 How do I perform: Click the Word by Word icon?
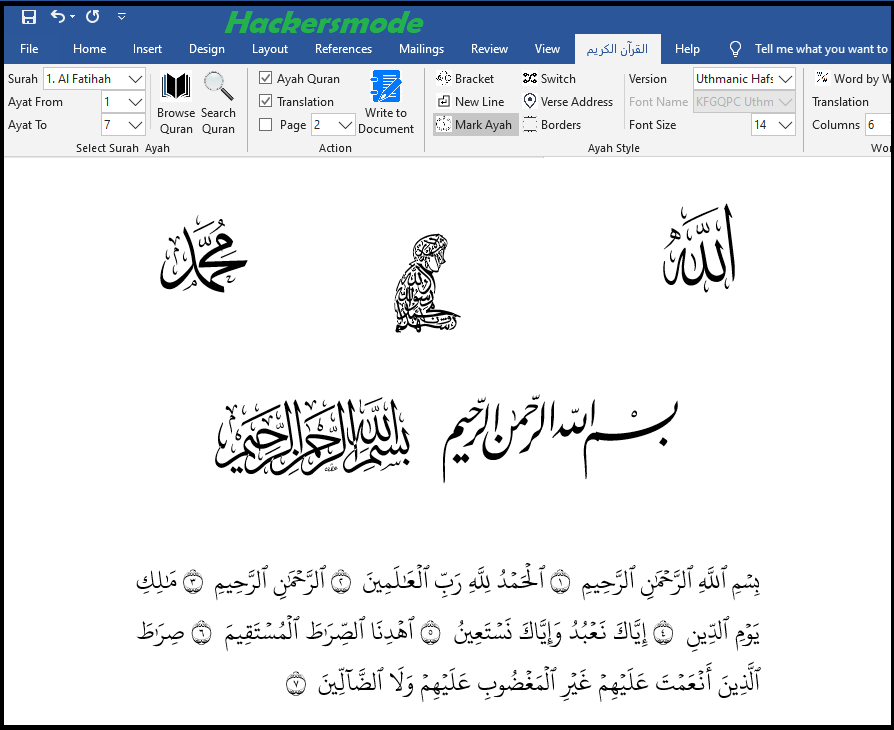[822, 77]
